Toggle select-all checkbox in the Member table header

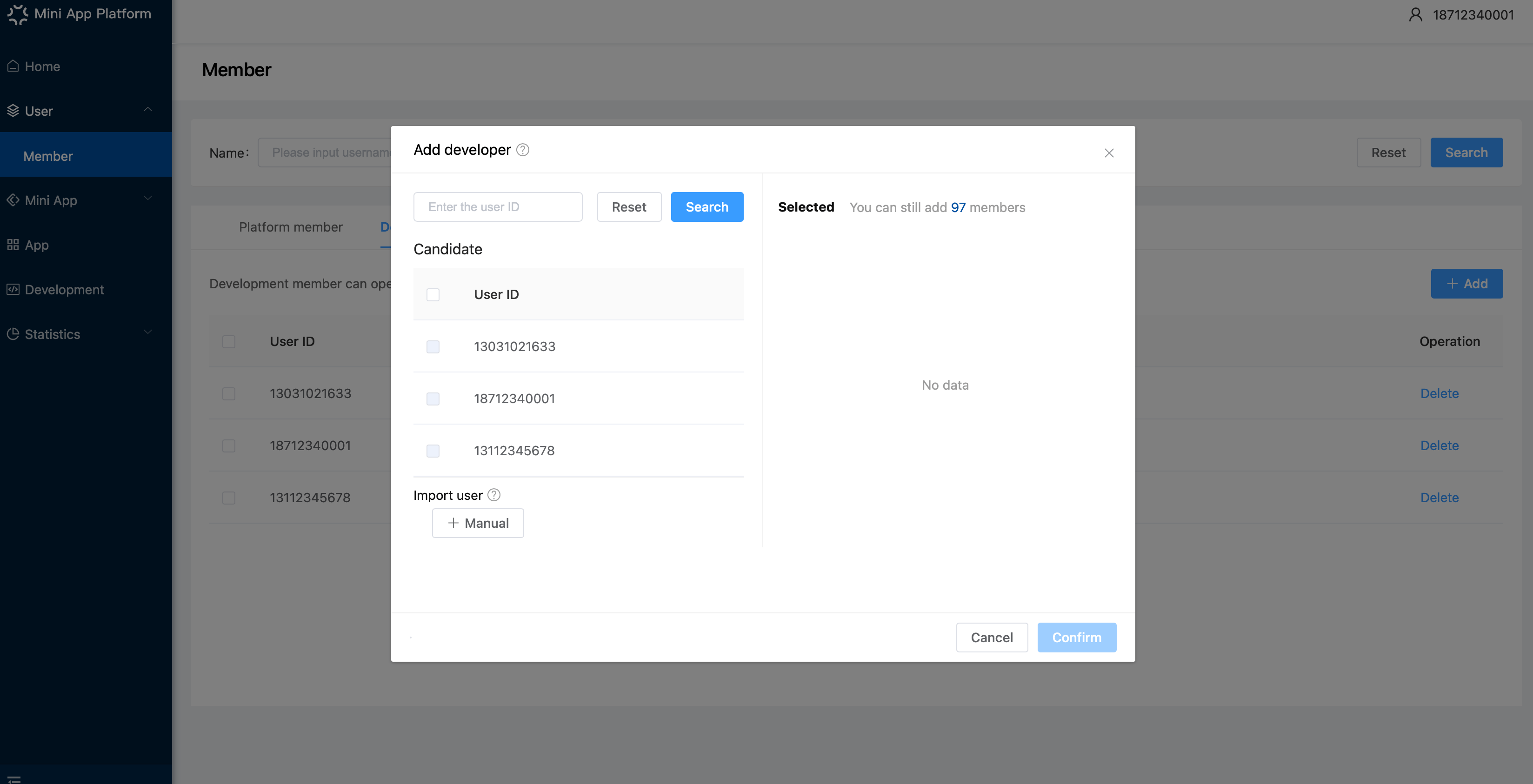click(x=229, y=341)
